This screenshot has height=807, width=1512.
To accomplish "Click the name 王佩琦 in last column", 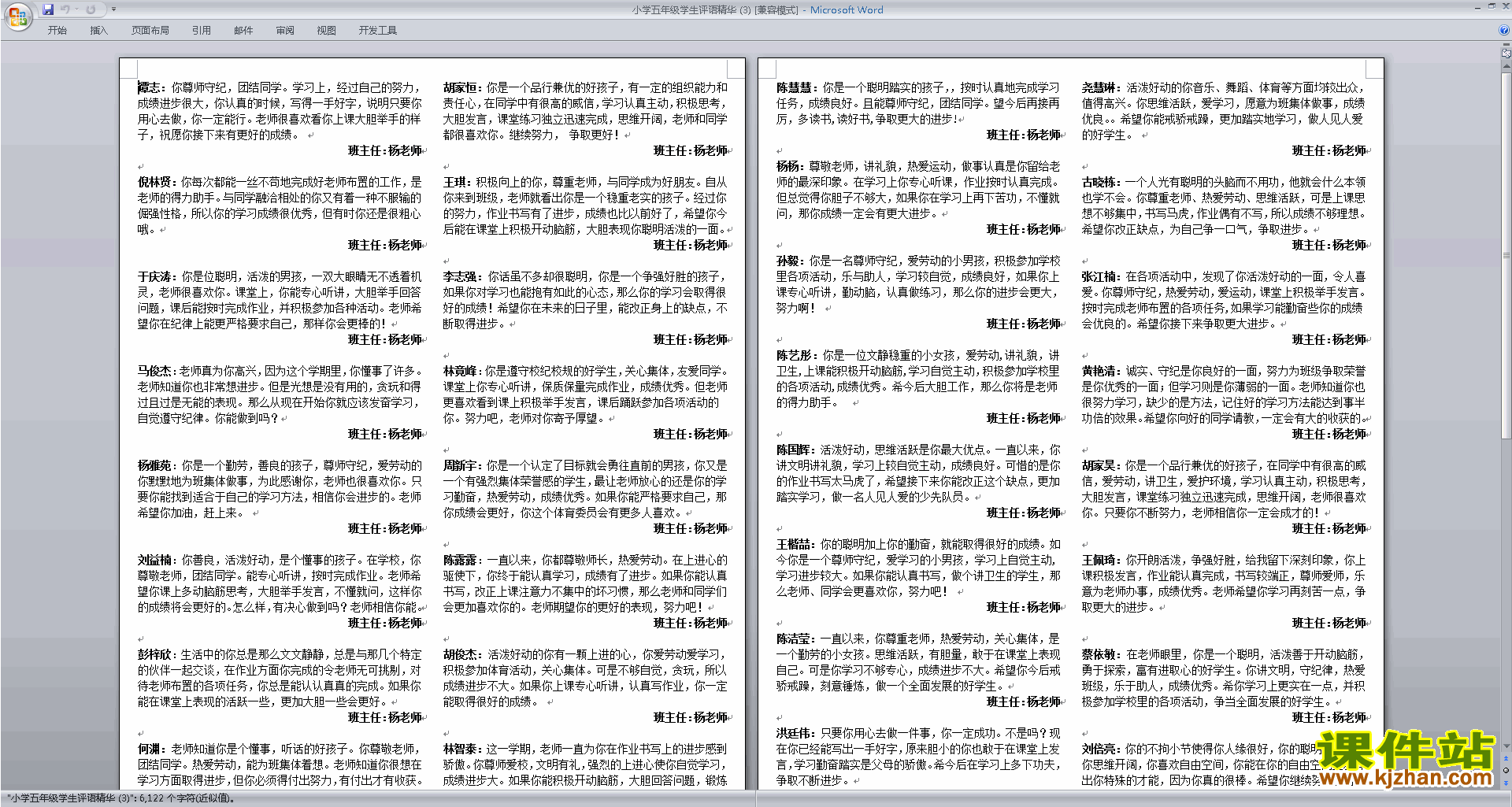I will point(1100,560).
